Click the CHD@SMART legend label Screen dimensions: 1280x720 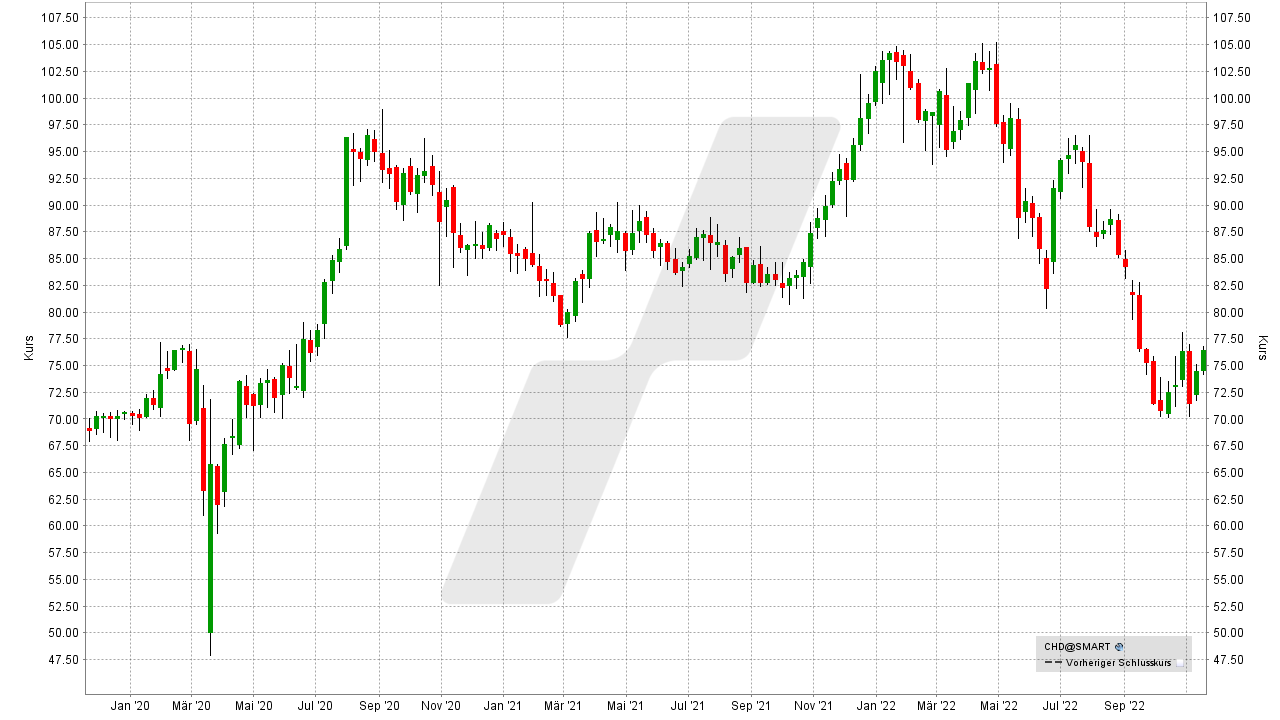[x=1077, y=647]
